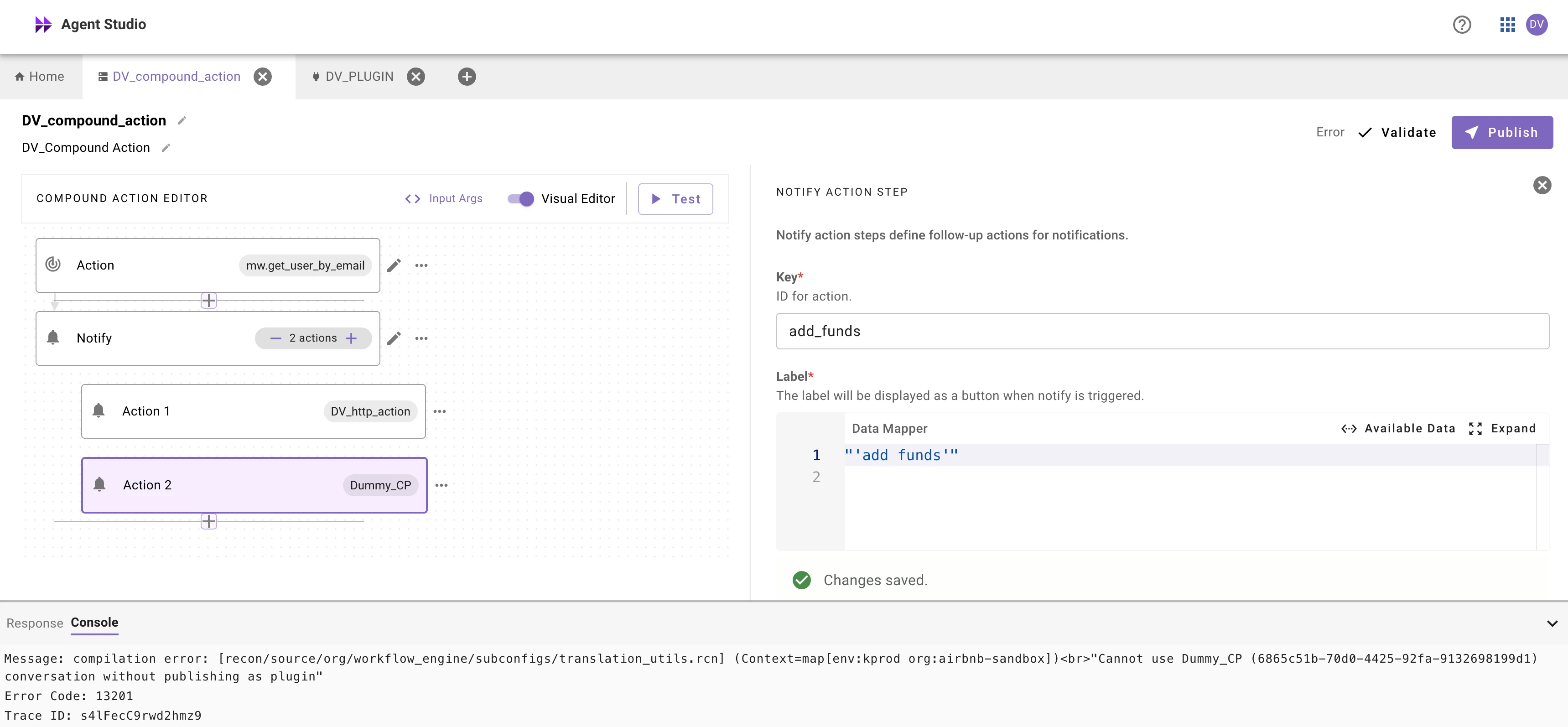
Task: Collapse the console panel chevron
Action: (1552, 623)
